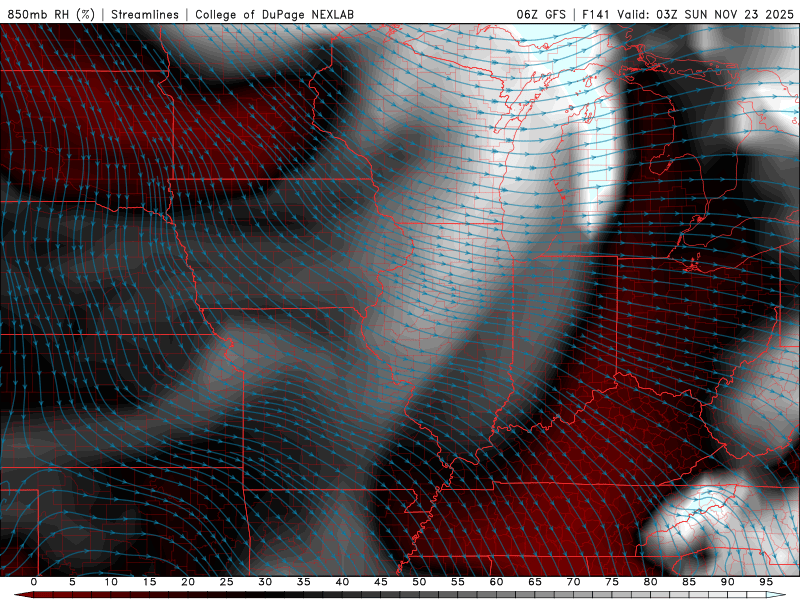Click the colorbar label "0"
The height and width of the screenshot is (600, 800).
34,582
